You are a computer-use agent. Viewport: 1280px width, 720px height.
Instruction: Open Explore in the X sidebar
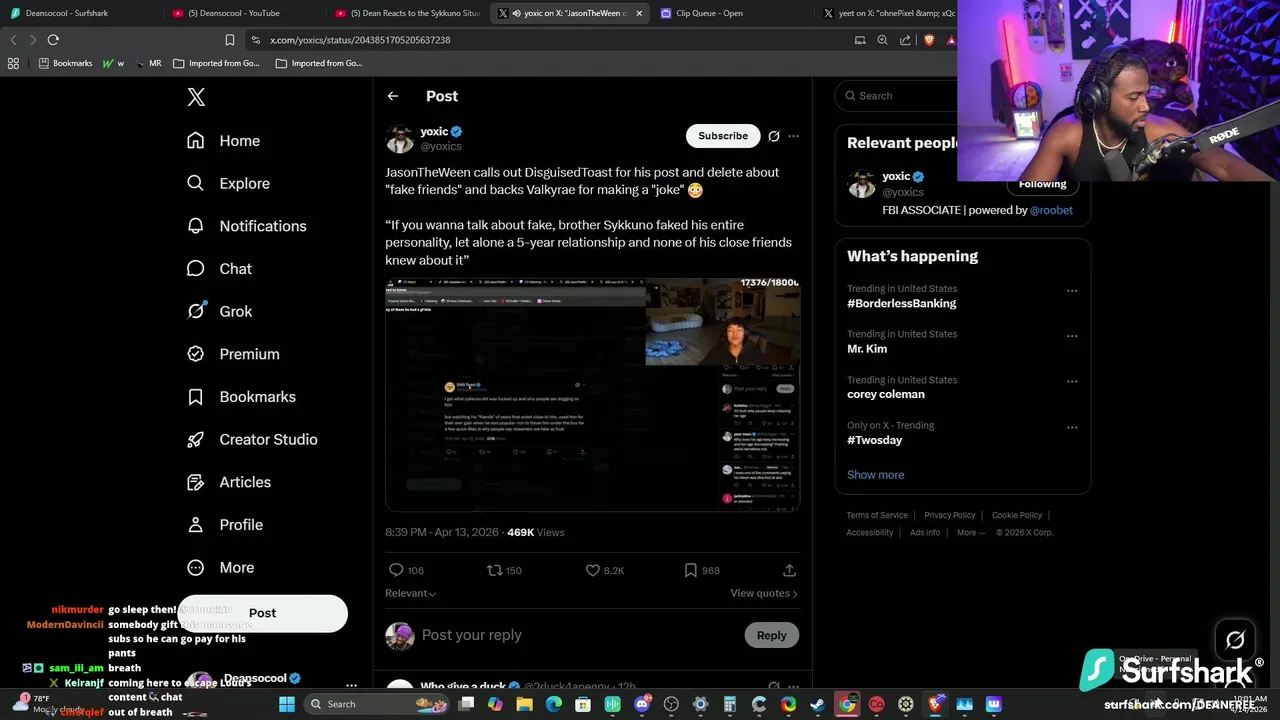point(228,183)
